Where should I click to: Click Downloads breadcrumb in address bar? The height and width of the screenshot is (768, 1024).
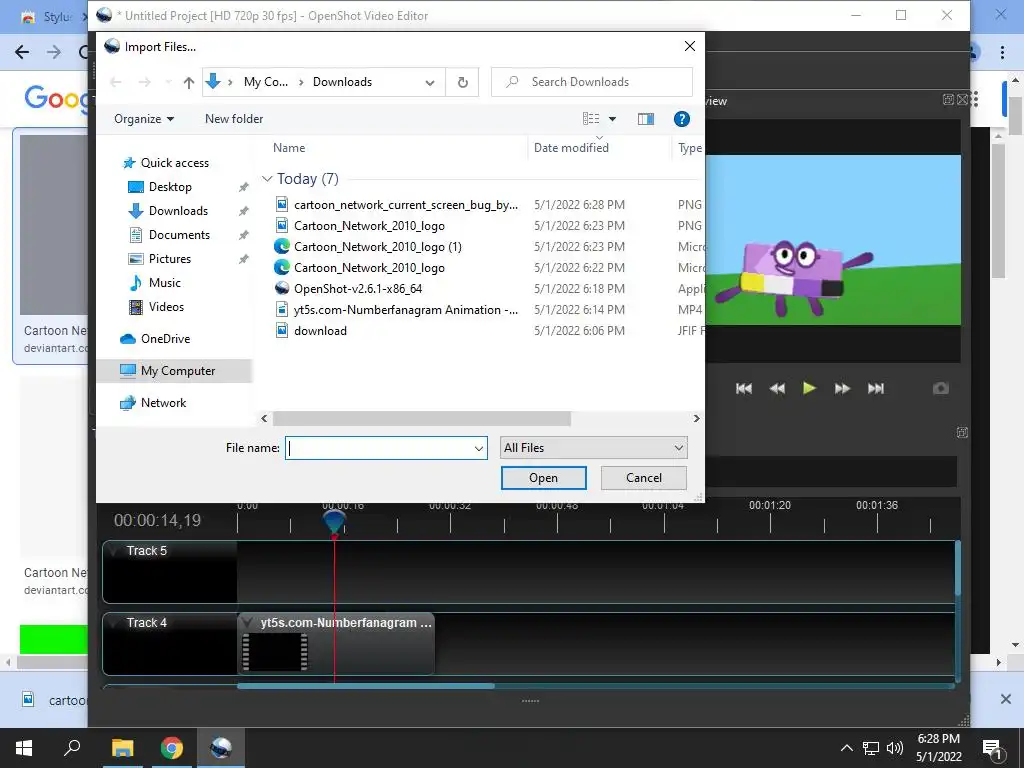(x=342, y=82)
